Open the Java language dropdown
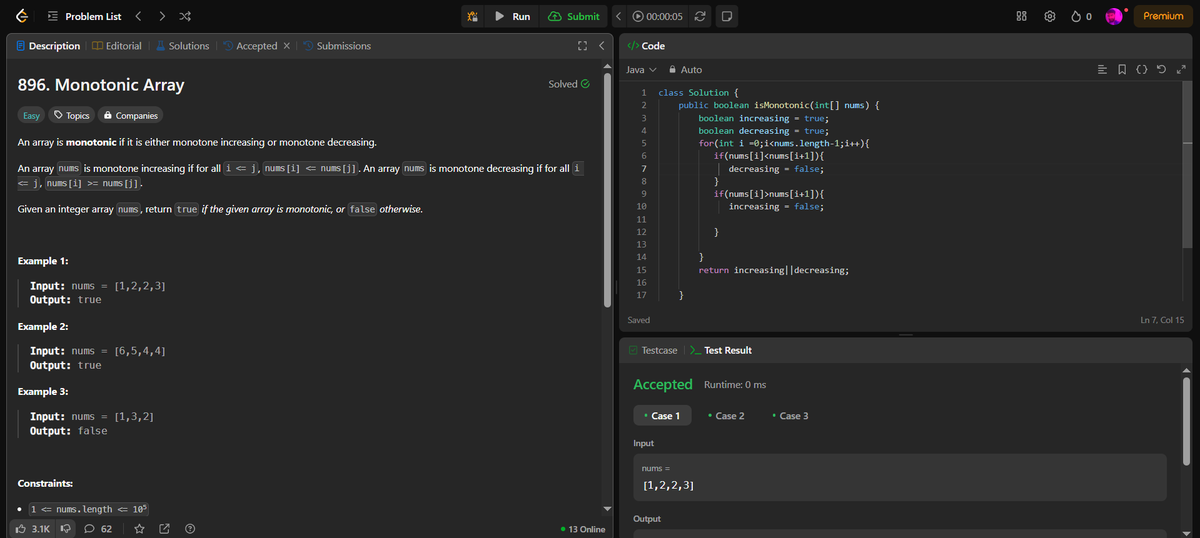The width and height of the screenshot is (1200, 538). click(640, 70)
